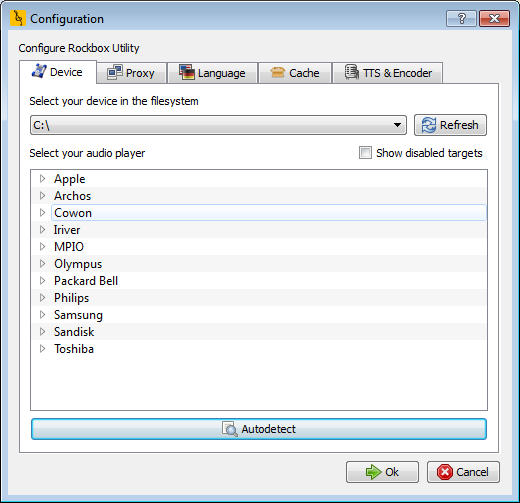Click the Proxy tab network icon
520x503 pixels.
tap(115, 72)
